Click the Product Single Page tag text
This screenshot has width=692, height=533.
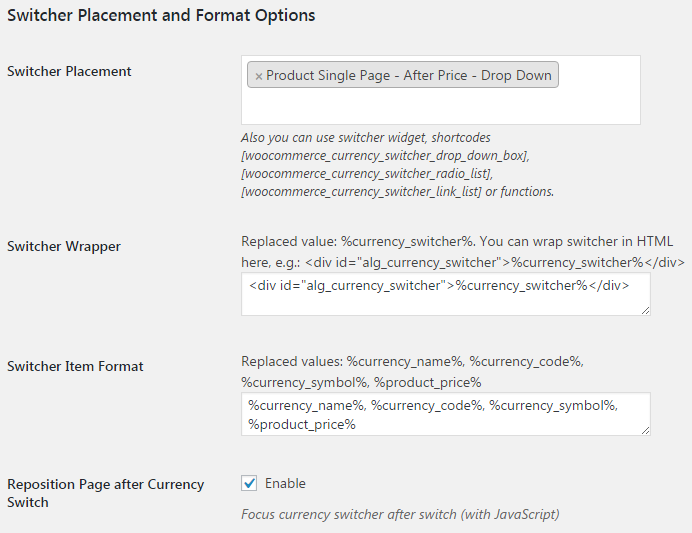tap(409, 76)
